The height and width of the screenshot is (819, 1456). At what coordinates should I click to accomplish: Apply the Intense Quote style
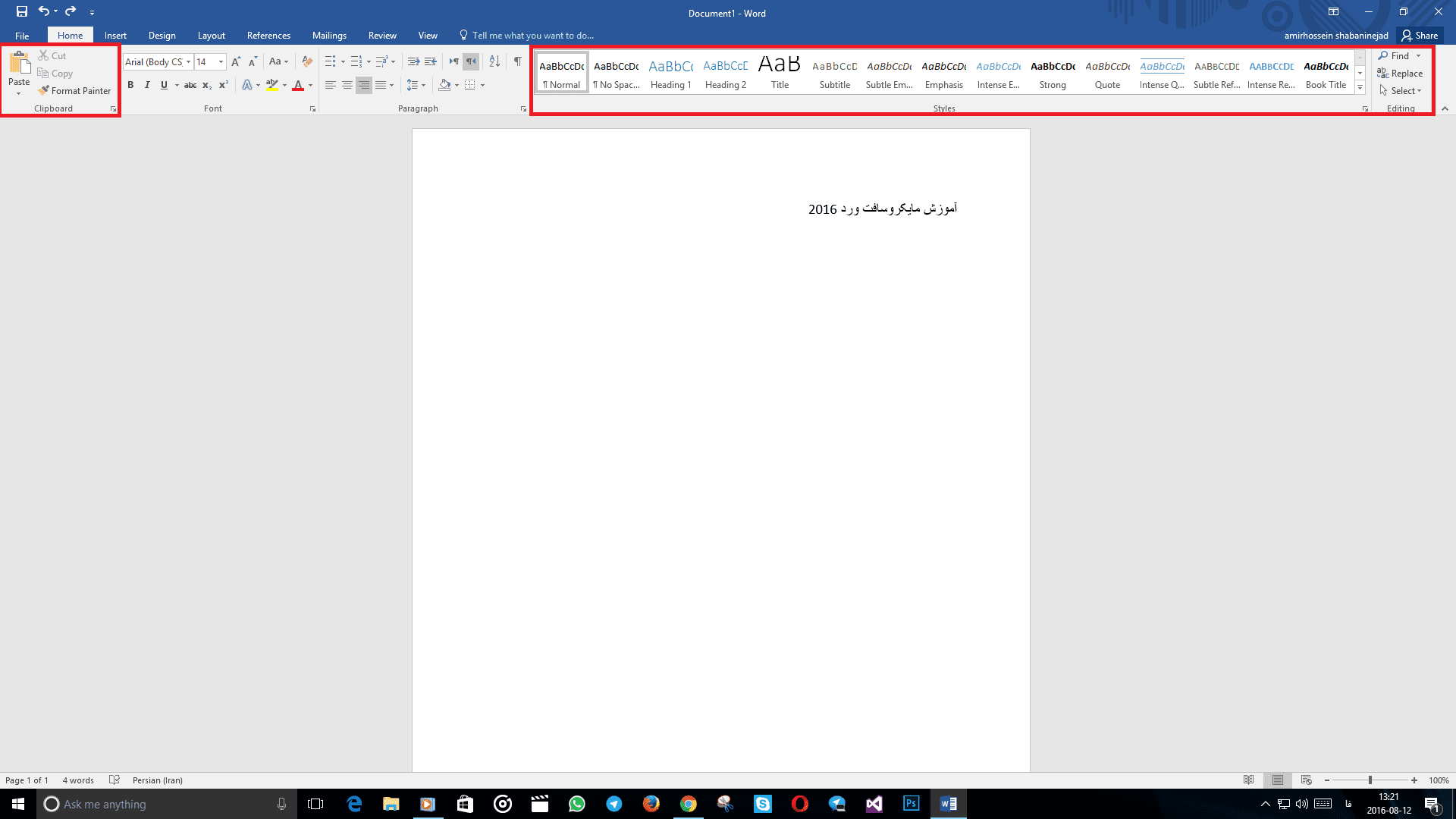click(x=1162, y=73)
